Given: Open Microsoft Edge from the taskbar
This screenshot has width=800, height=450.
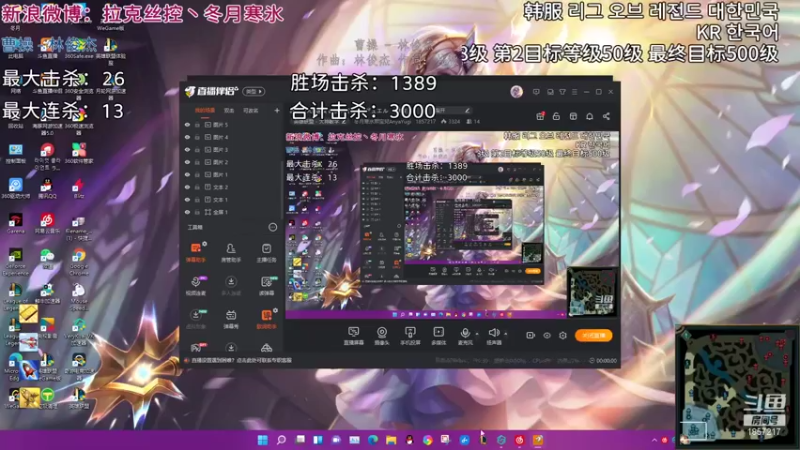Looking at the screenshot, I should (372, 440).
